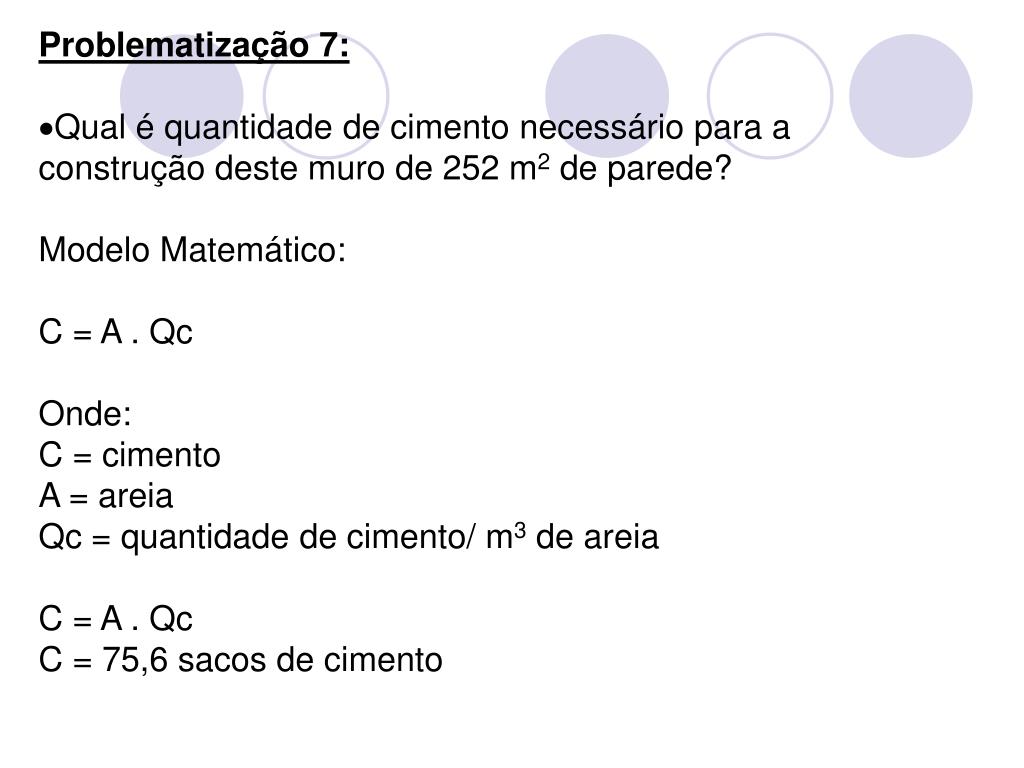Click the 'Qc = quantidade de cimento' line
The image size is (1024, 768).
pos(349,537)
